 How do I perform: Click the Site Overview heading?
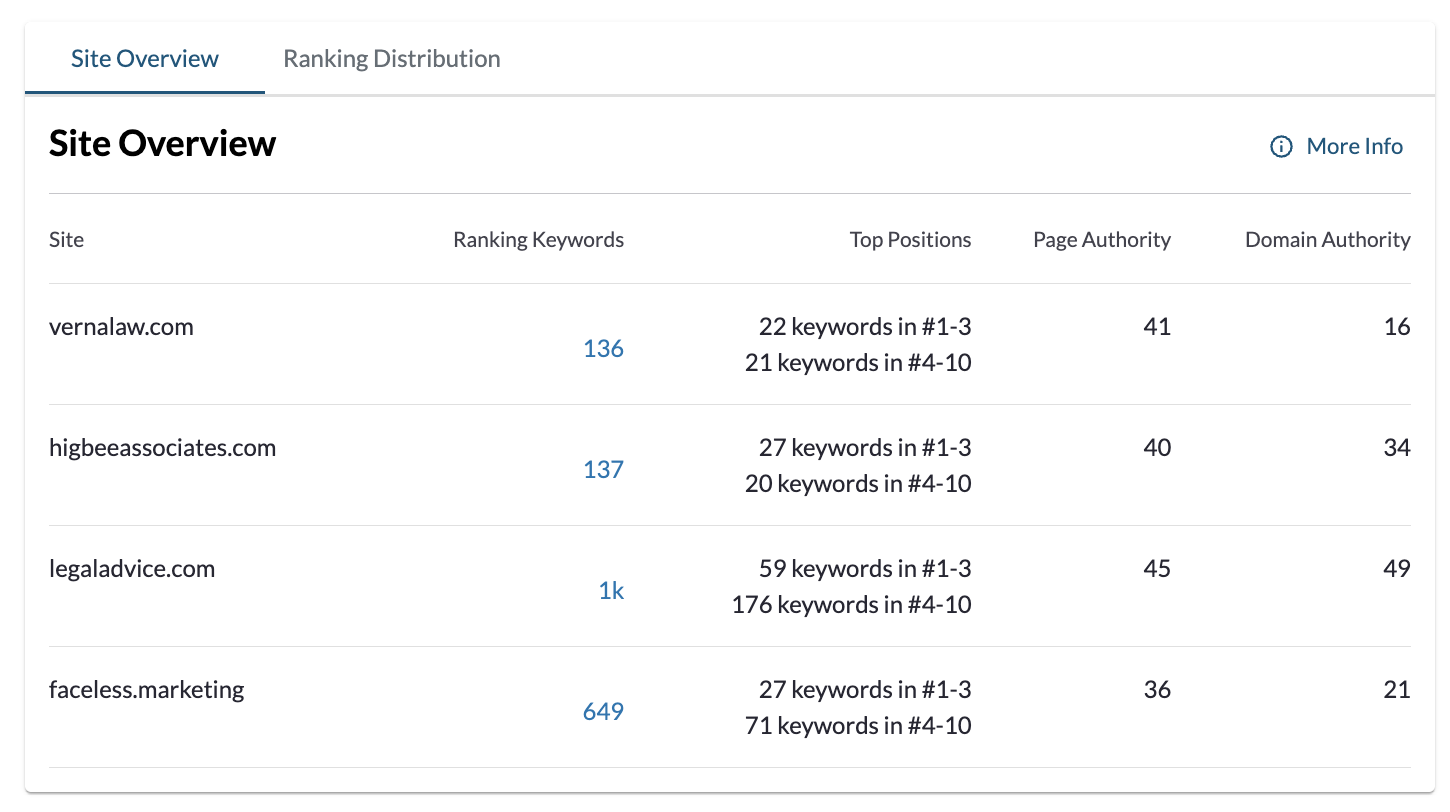tap(162, 144)
